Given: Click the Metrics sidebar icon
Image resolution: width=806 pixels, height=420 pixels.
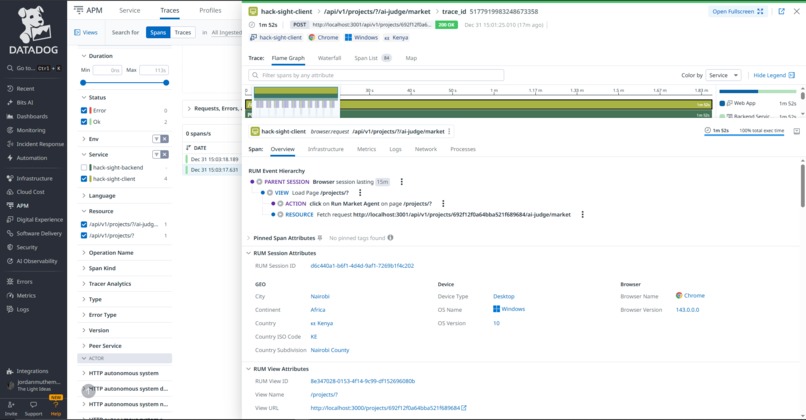Looking at the screenshot, I should pos(10,296).
